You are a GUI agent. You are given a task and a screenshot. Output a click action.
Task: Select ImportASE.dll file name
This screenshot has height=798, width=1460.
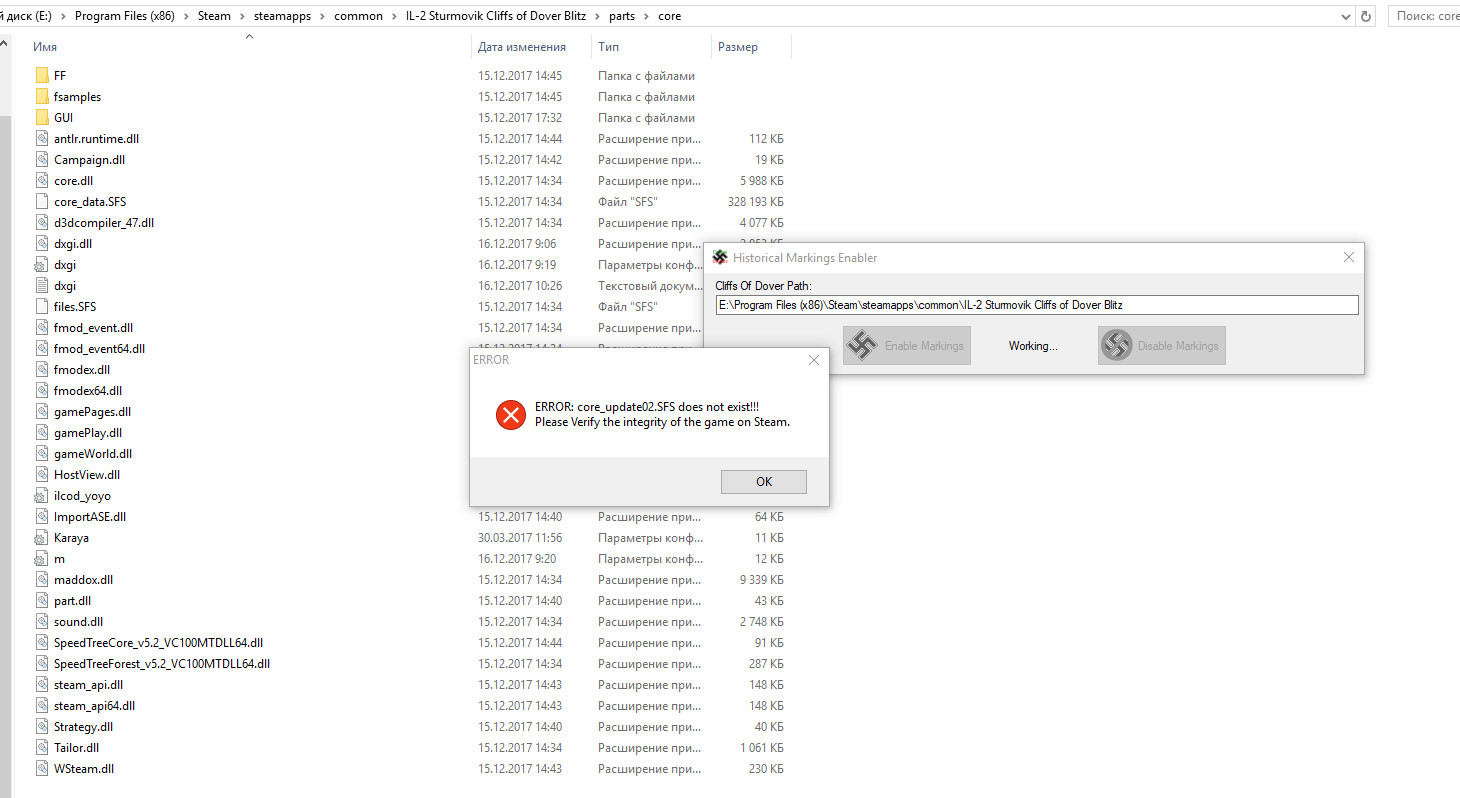[x=90, y=517]
